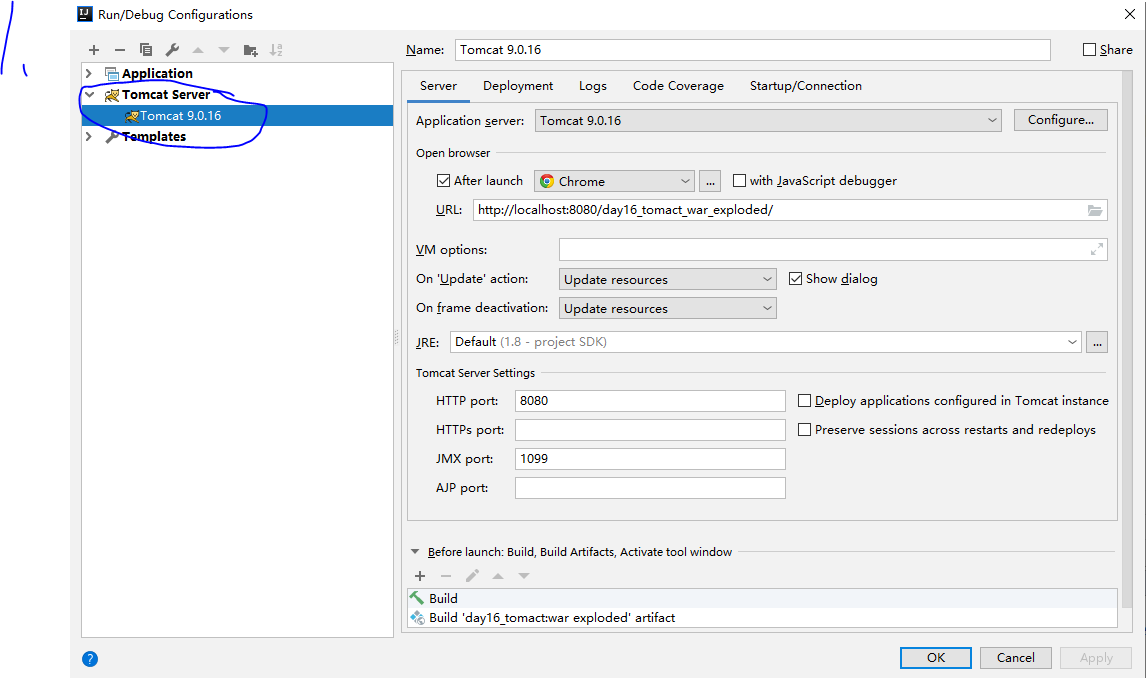Open Chrome browser dropdown
The height and width of the screenshot is (678, 1146).
coord(614,181)
